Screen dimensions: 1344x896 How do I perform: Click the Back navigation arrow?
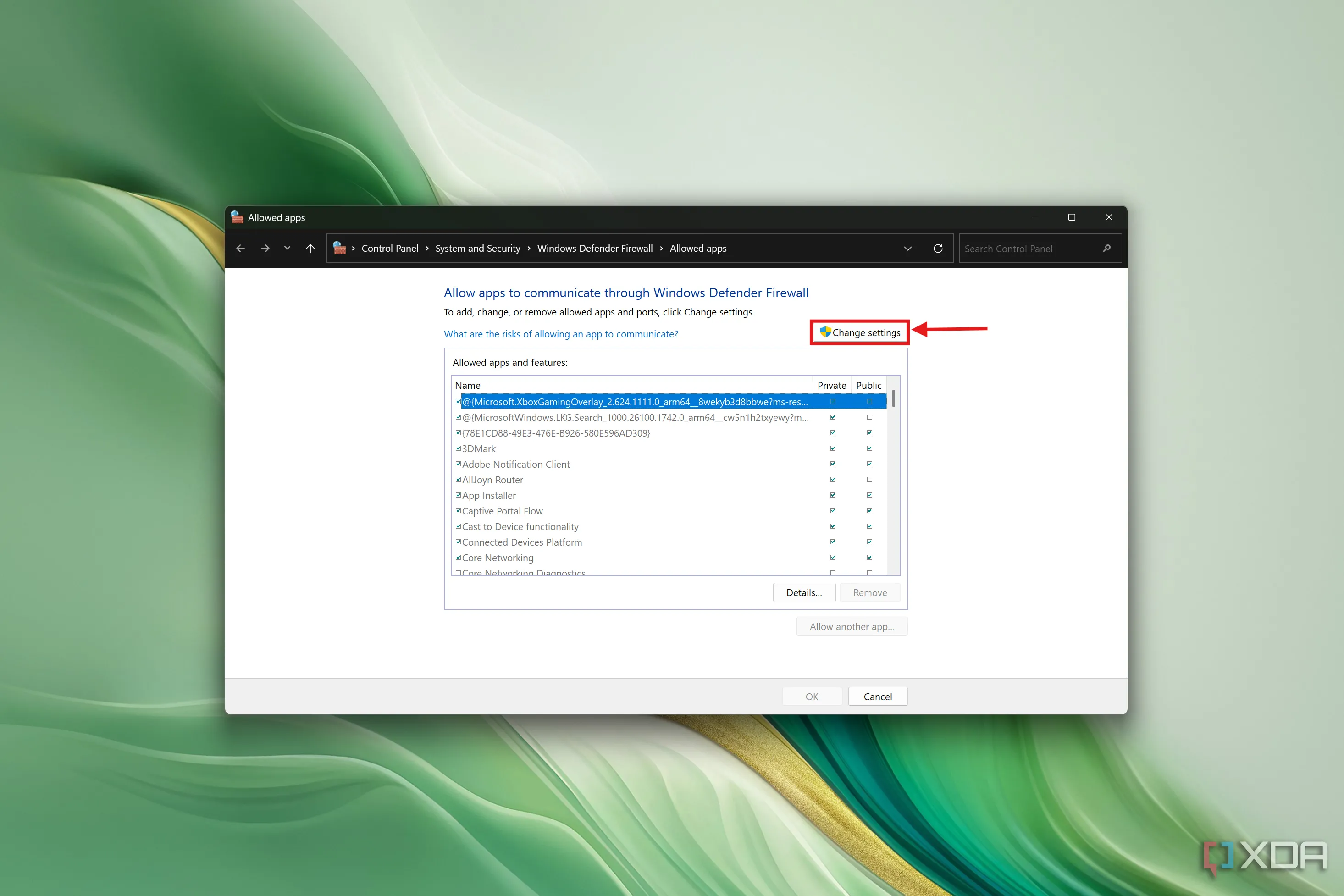pyautogui.click(x=241, y=249)
